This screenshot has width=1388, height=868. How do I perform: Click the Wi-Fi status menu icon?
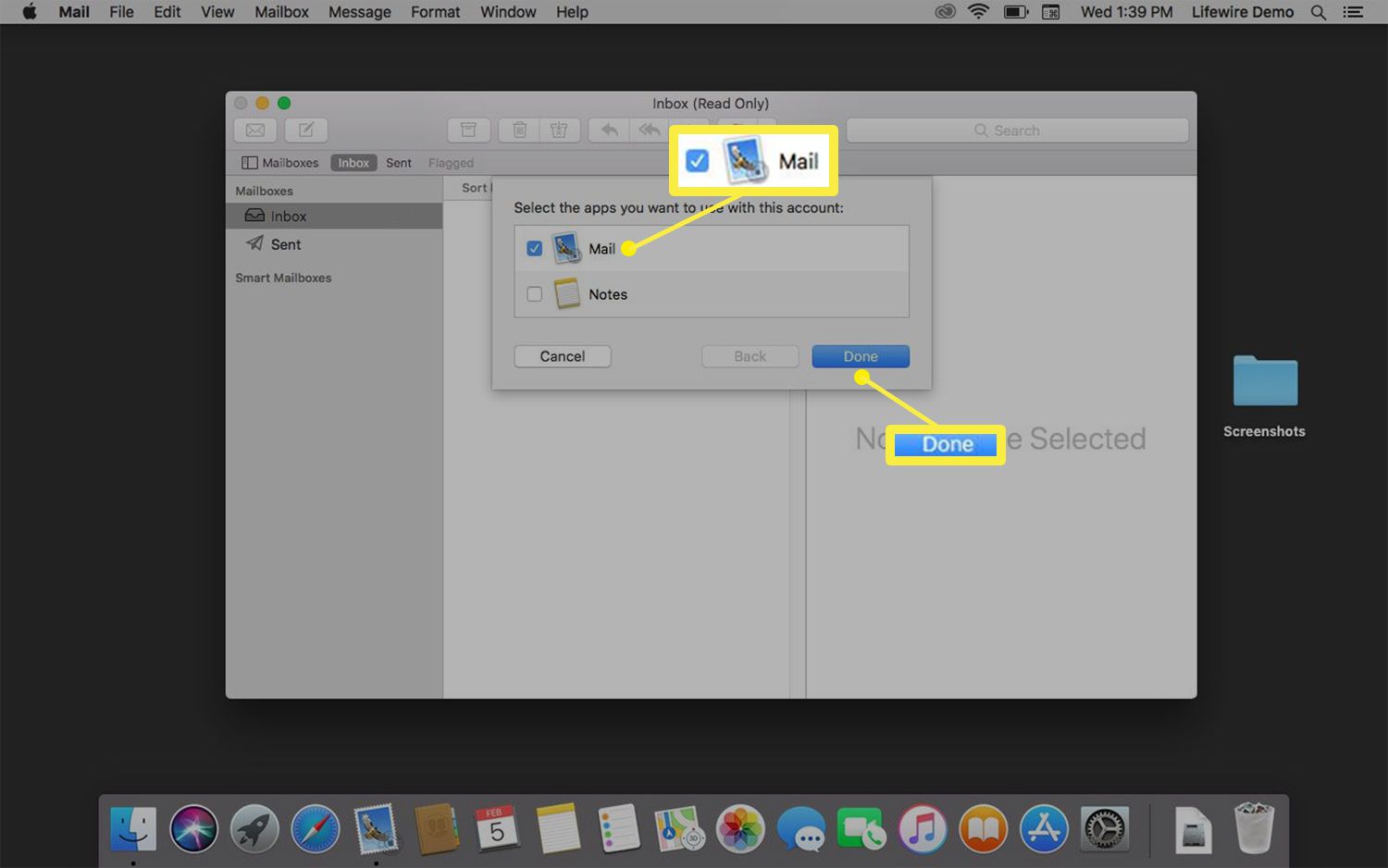(978, 12)
